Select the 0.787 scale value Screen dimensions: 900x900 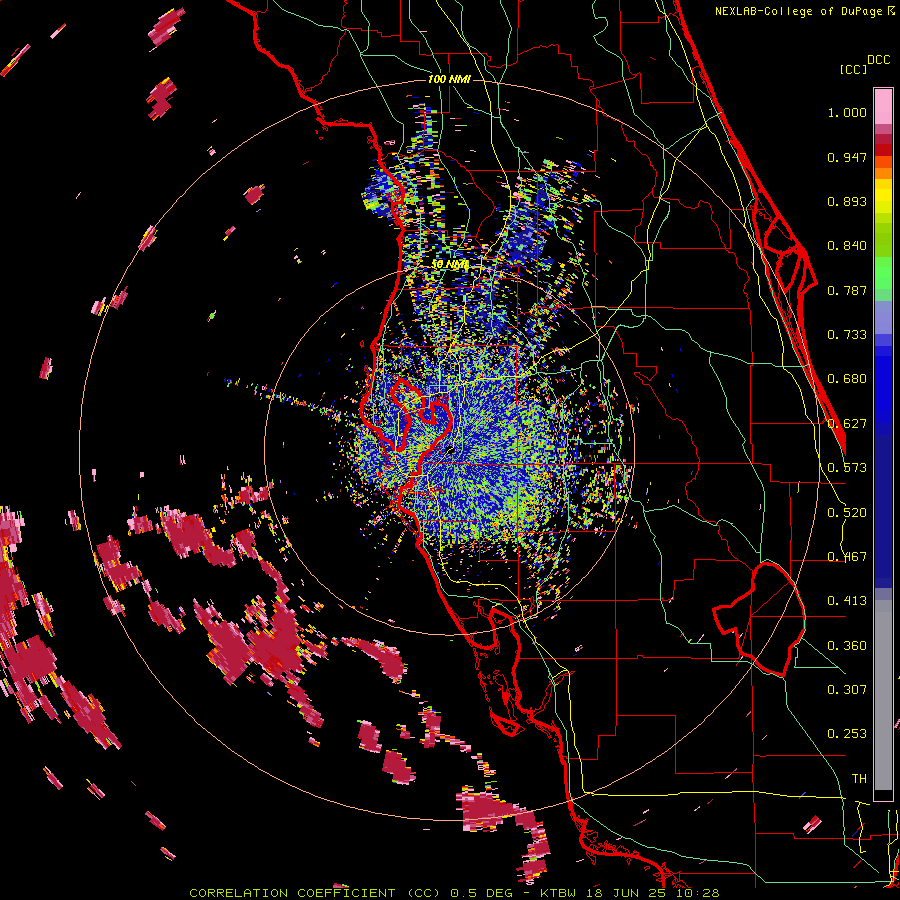point(847,290)
